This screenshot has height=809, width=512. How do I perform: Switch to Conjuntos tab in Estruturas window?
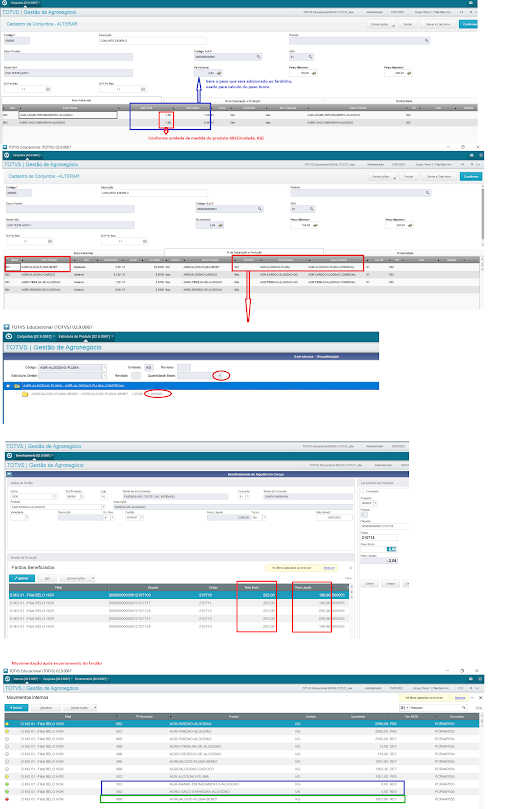tap(36, 337)
